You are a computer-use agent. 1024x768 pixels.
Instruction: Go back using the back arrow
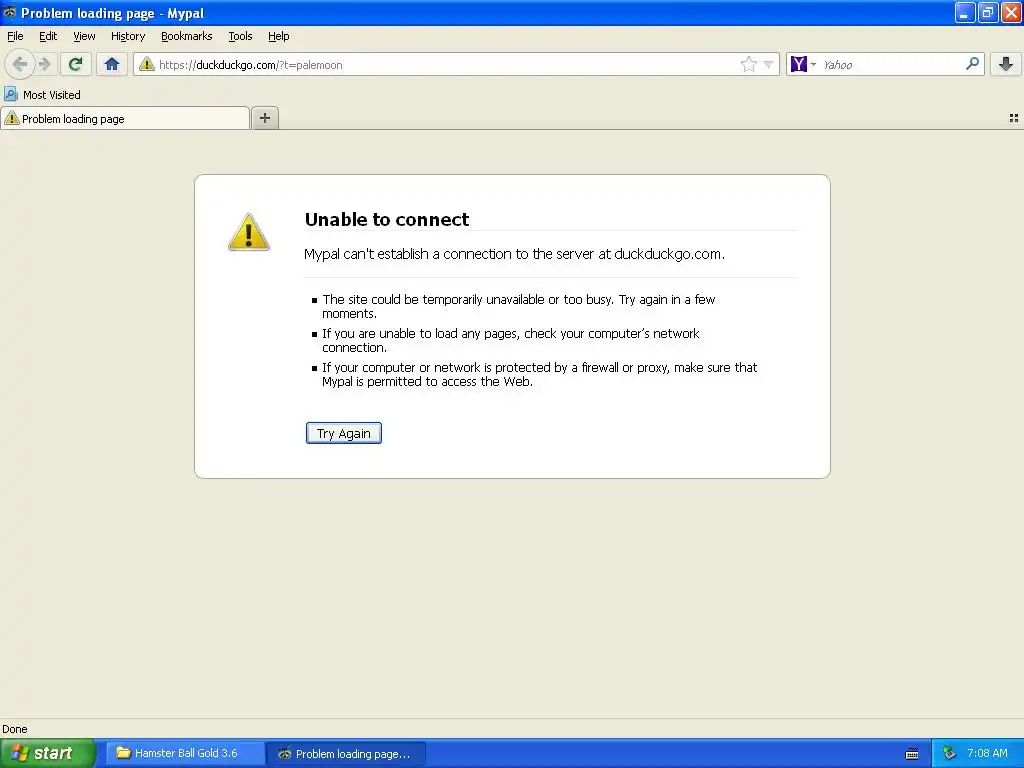point(20,64)
